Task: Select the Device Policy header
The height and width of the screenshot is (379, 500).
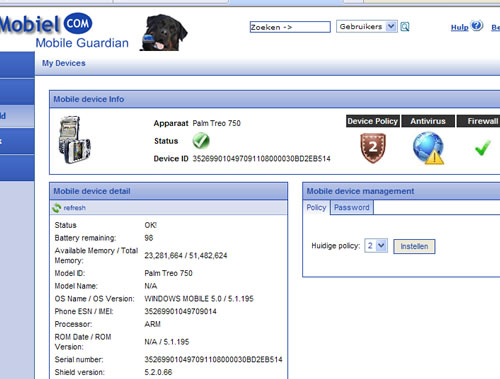Action: [x=373, y=121]
